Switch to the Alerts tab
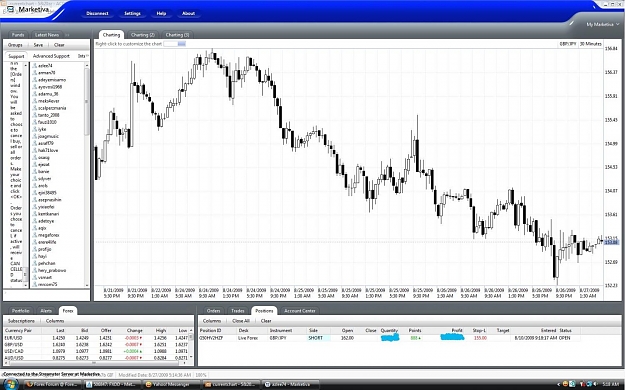The width and height of the screenshot is (625, 390). (46, 311)
